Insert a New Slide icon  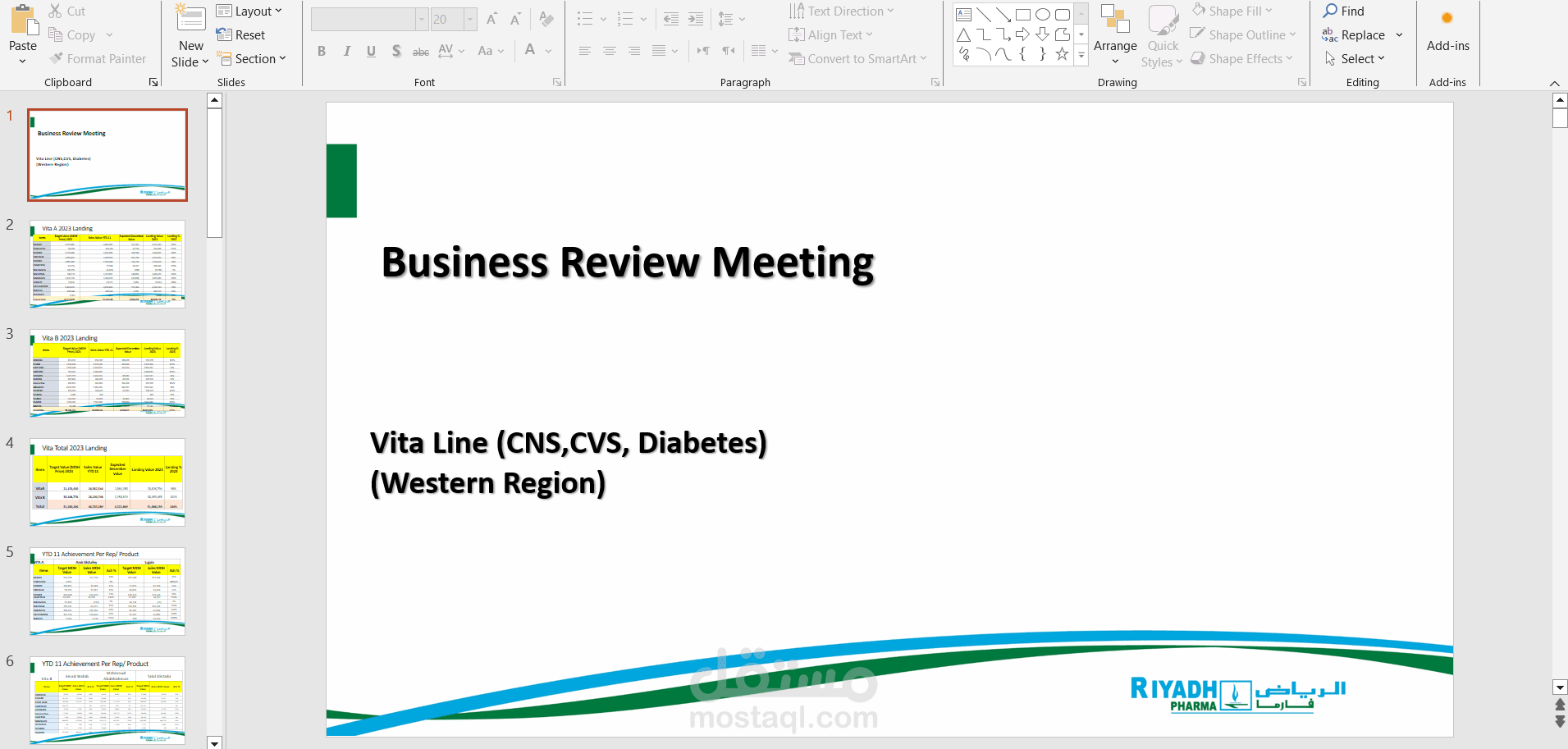tap(191, 20)
